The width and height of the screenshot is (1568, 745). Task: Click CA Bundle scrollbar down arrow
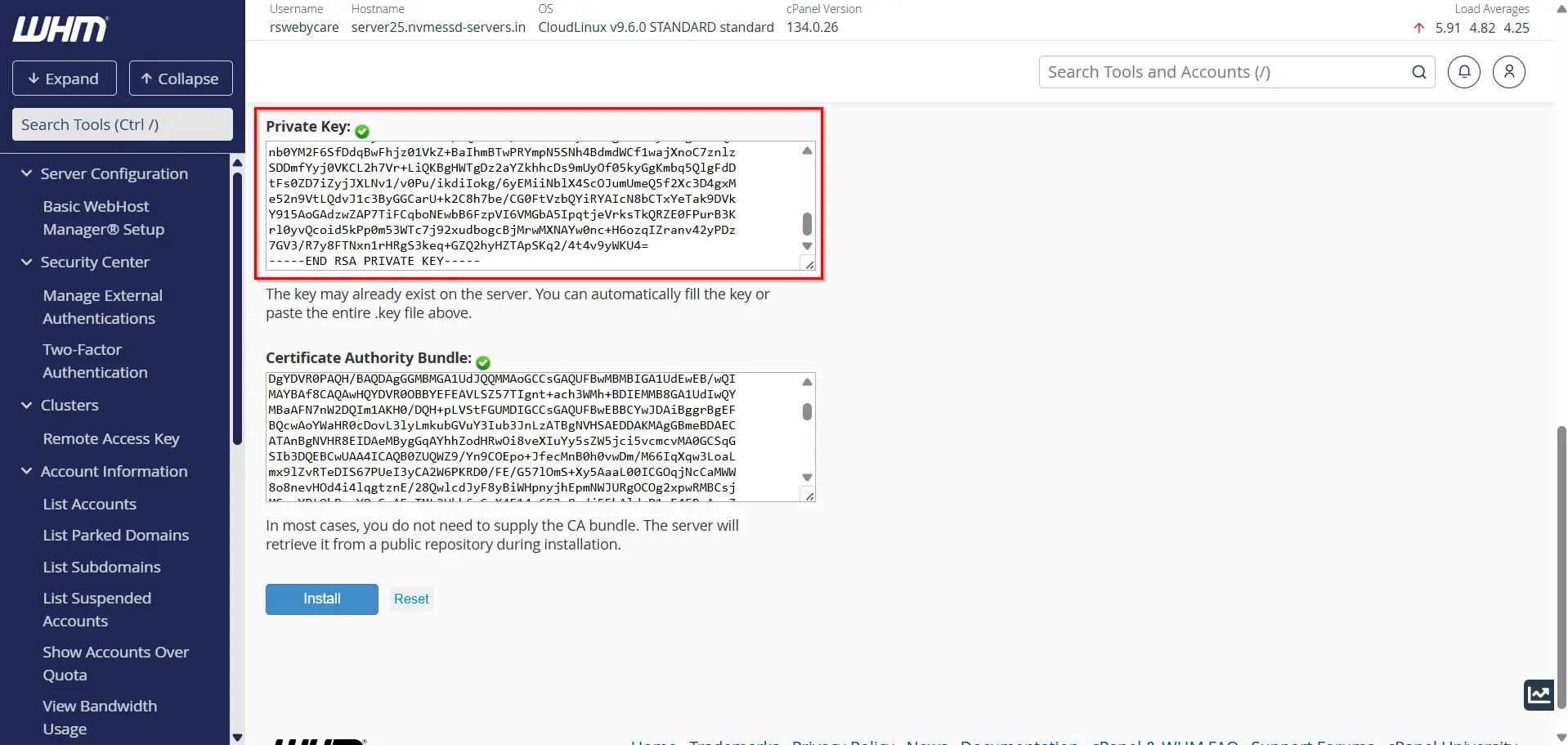807,478
